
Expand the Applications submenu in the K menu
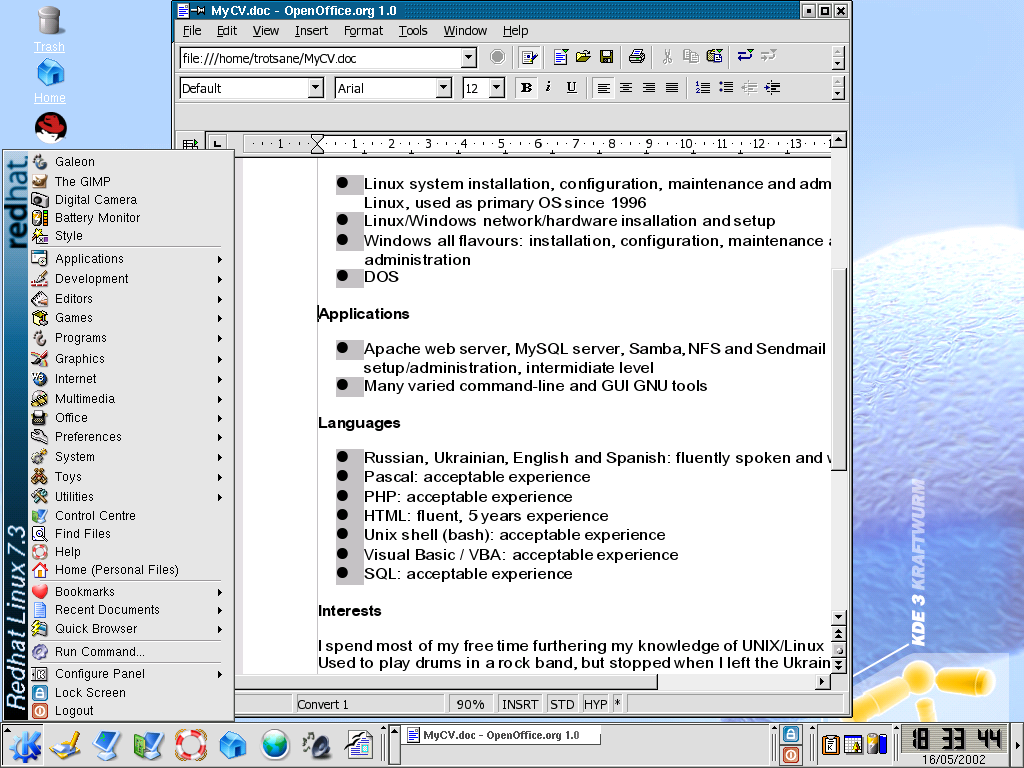[x=128, y=259]
